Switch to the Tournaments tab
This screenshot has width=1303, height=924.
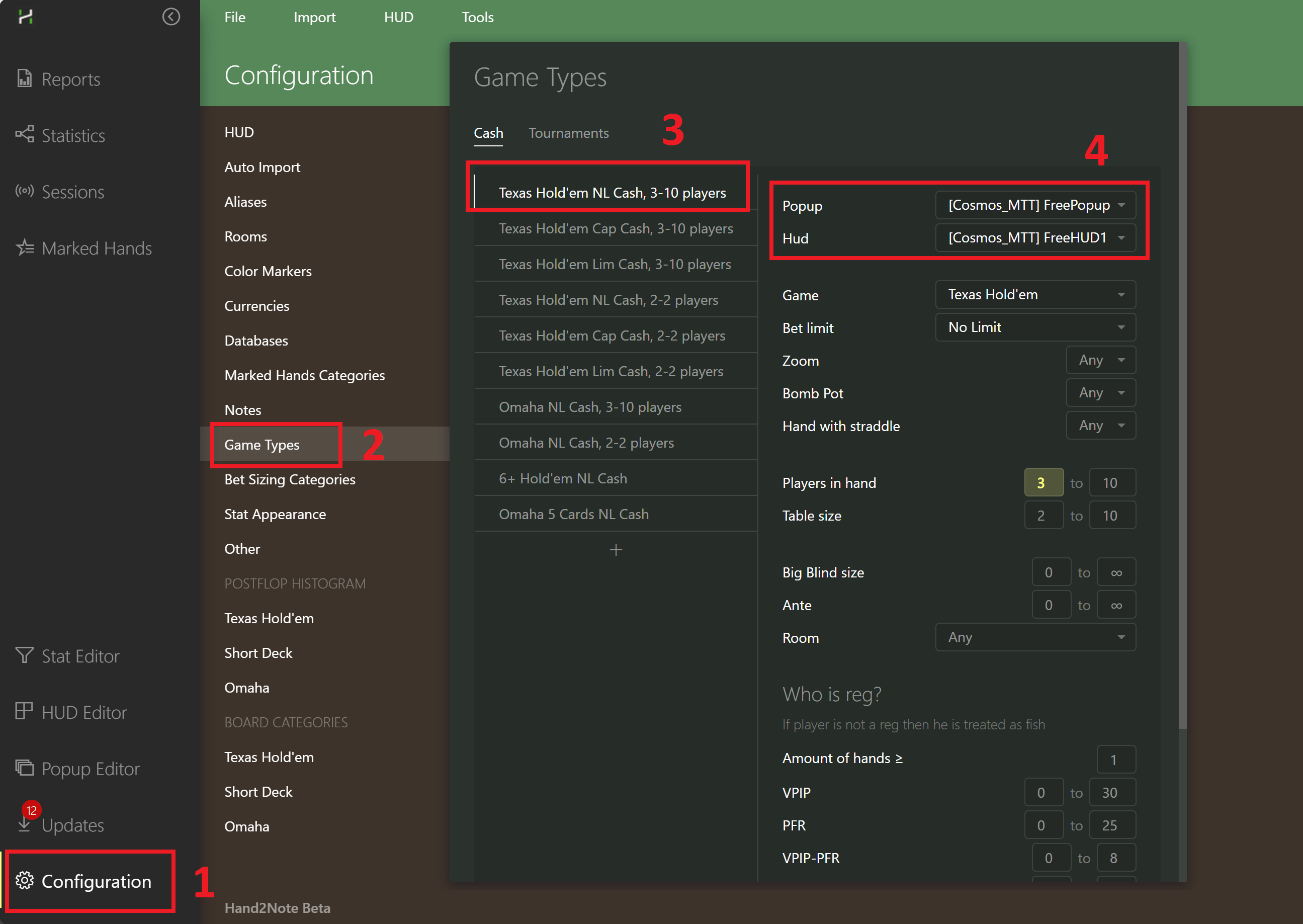[x=568, y=133]
